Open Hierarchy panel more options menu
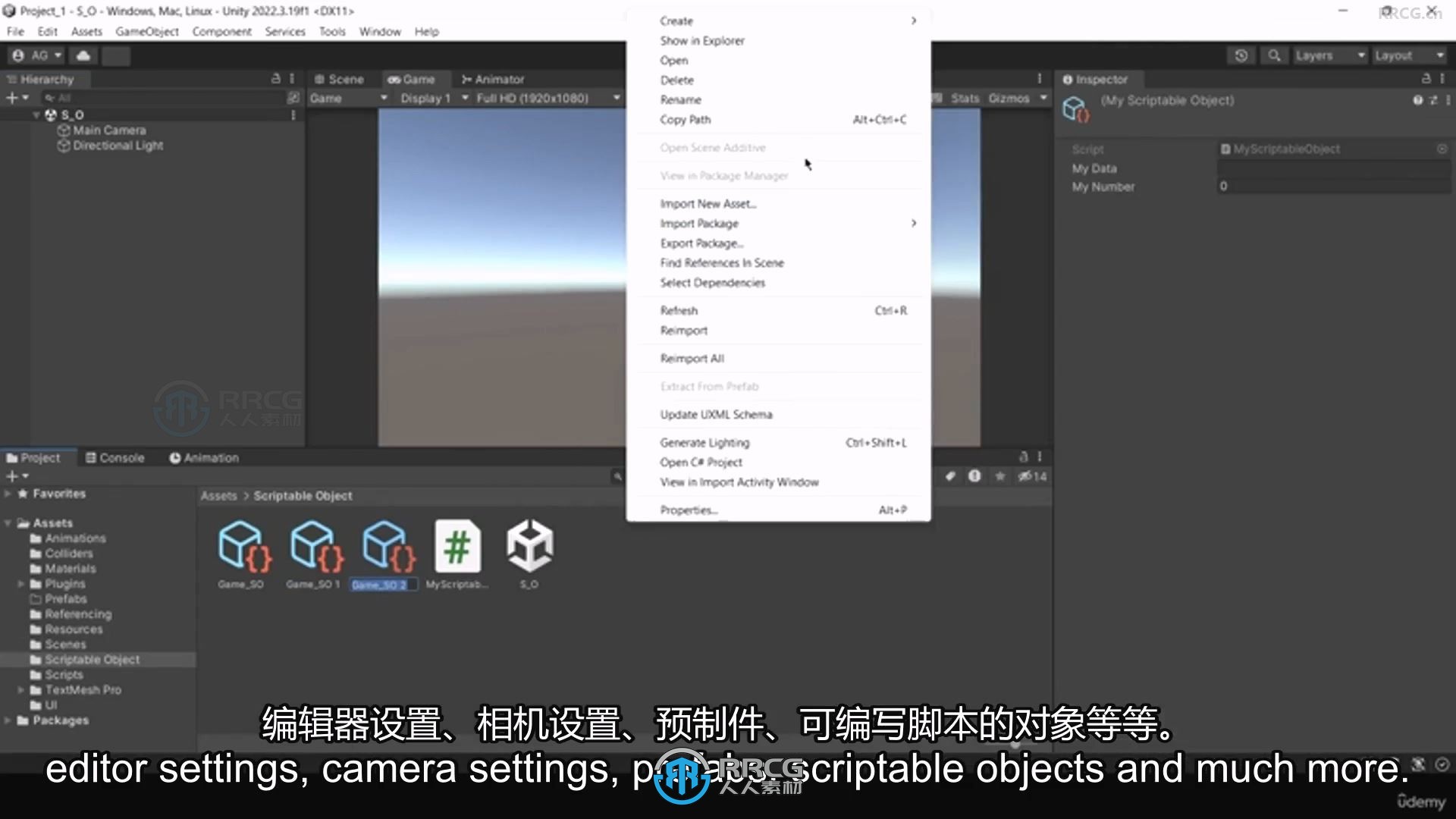This screenshot has height=819, width=1456. click(x=292, y=79)
